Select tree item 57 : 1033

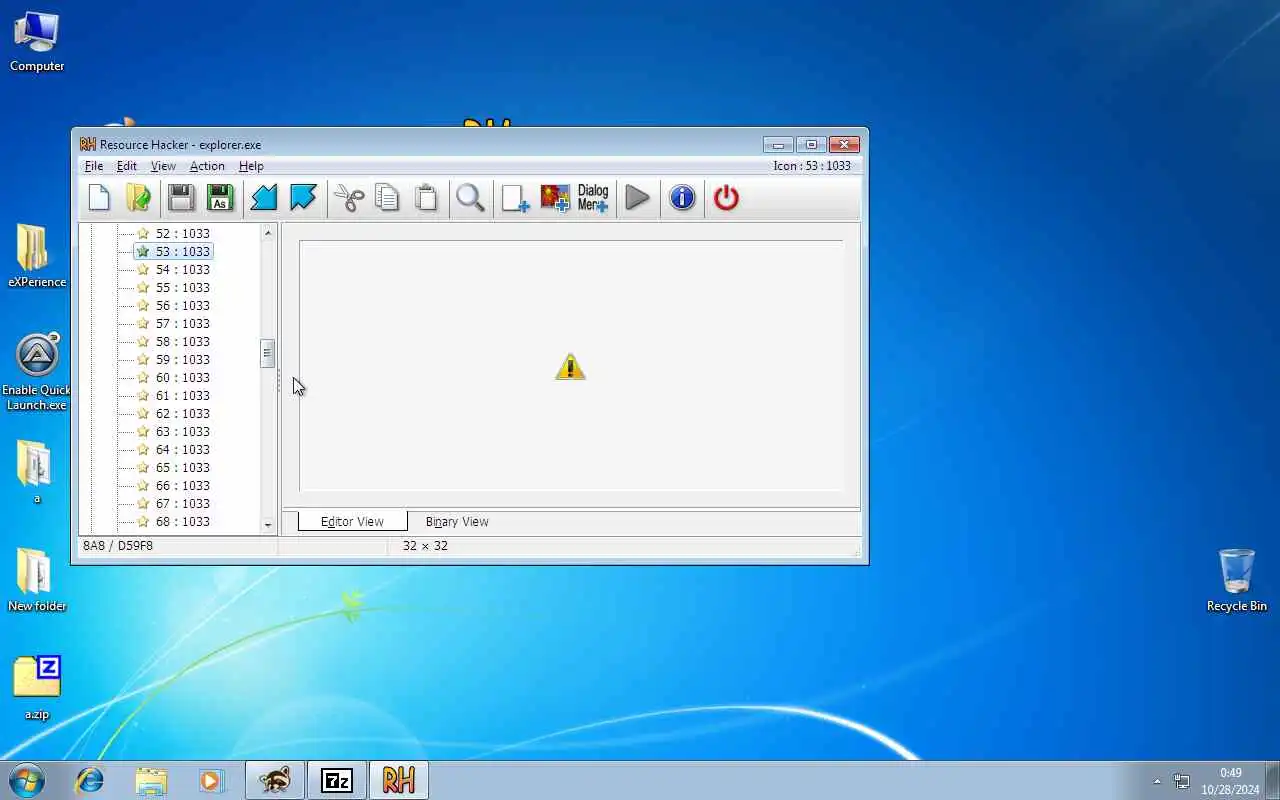click(182, 323)
